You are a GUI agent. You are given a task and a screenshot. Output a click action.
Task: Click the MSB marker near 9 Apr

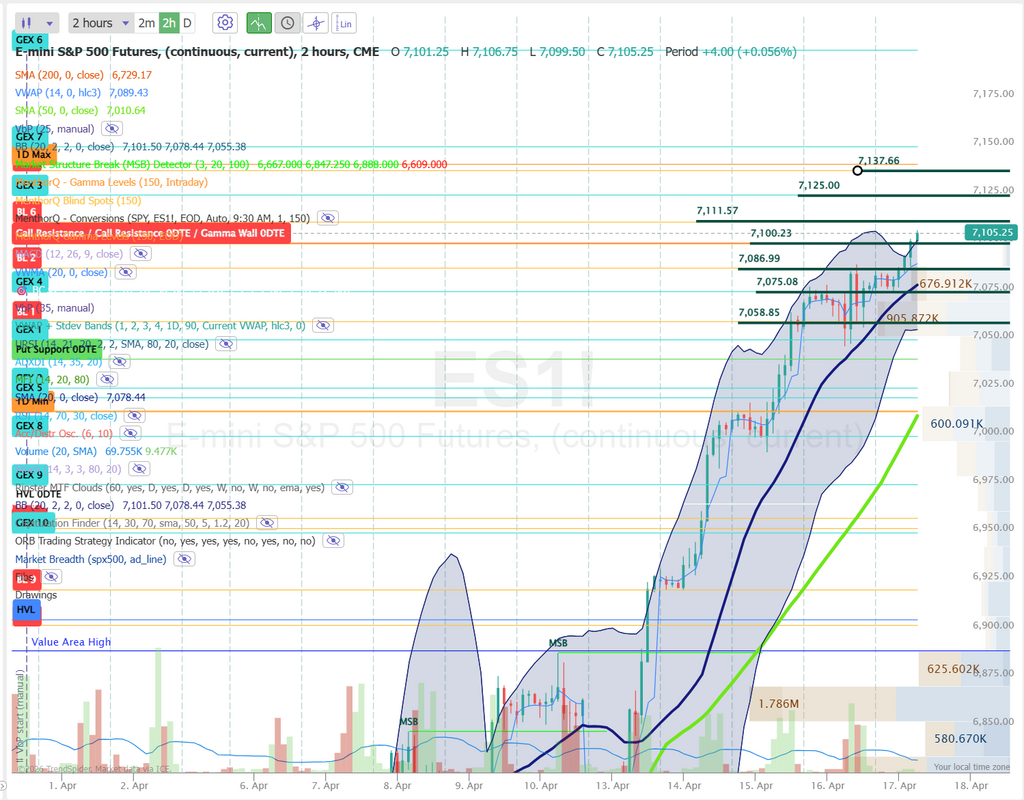coord(557,643)
